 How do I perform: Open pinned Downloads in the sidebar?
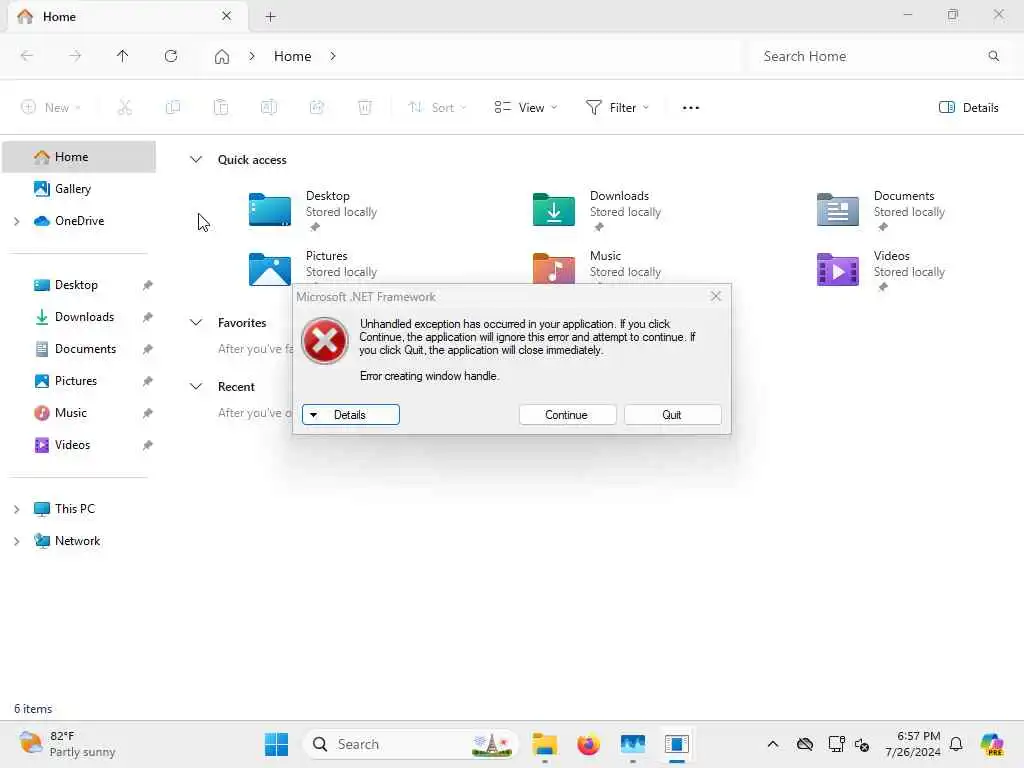point(84,317)
